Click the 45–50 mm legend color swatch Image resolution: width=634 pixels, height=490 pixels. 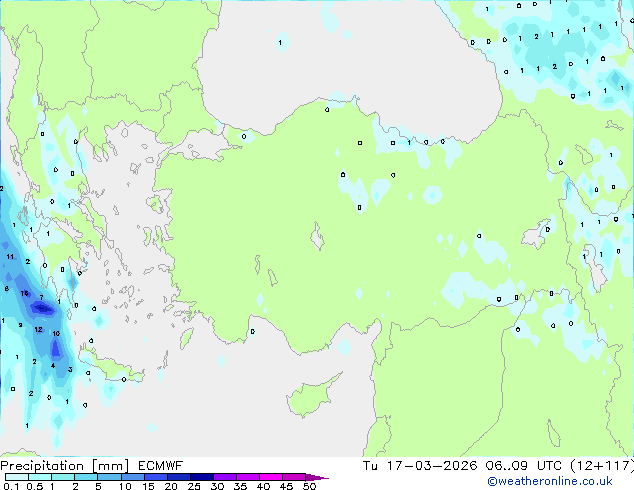click(294, 477)
